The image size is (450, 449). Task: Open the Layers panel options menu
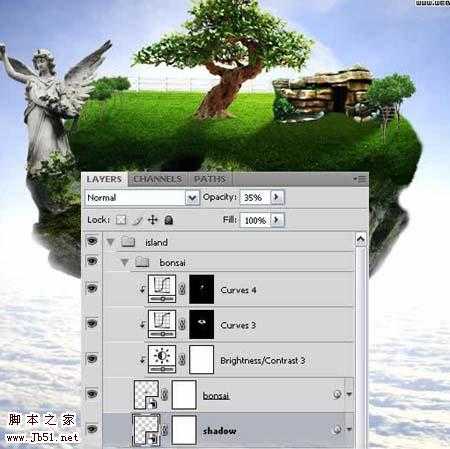[x=360, y=179]
